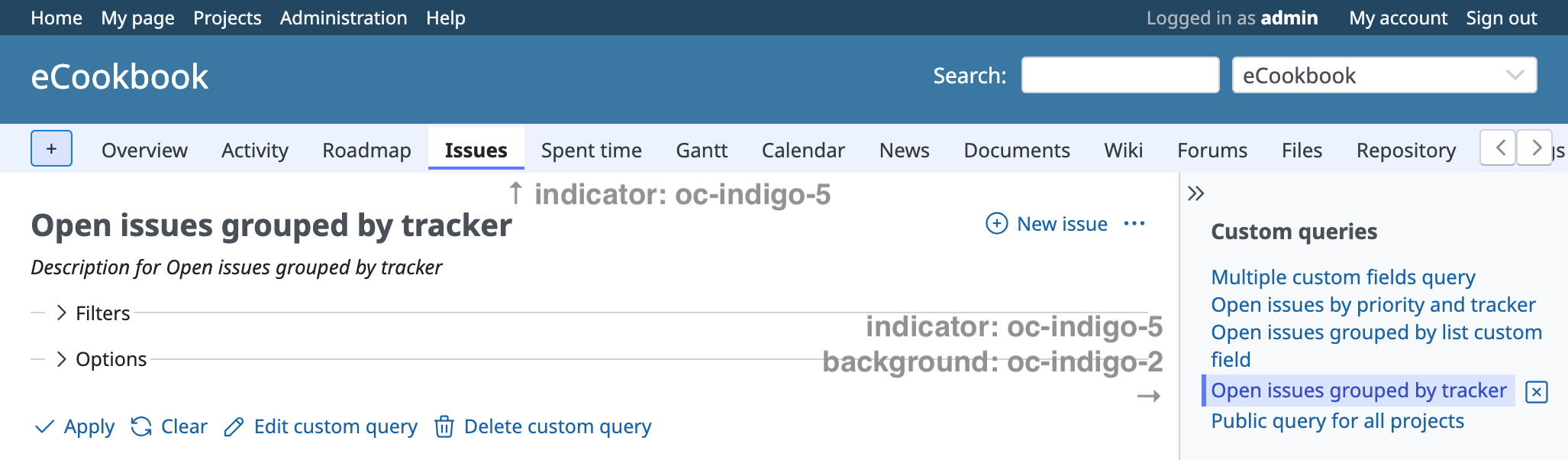The image size is (1568, 460).
Task: Remove selected query with X icon
Action: [1536, 392]
